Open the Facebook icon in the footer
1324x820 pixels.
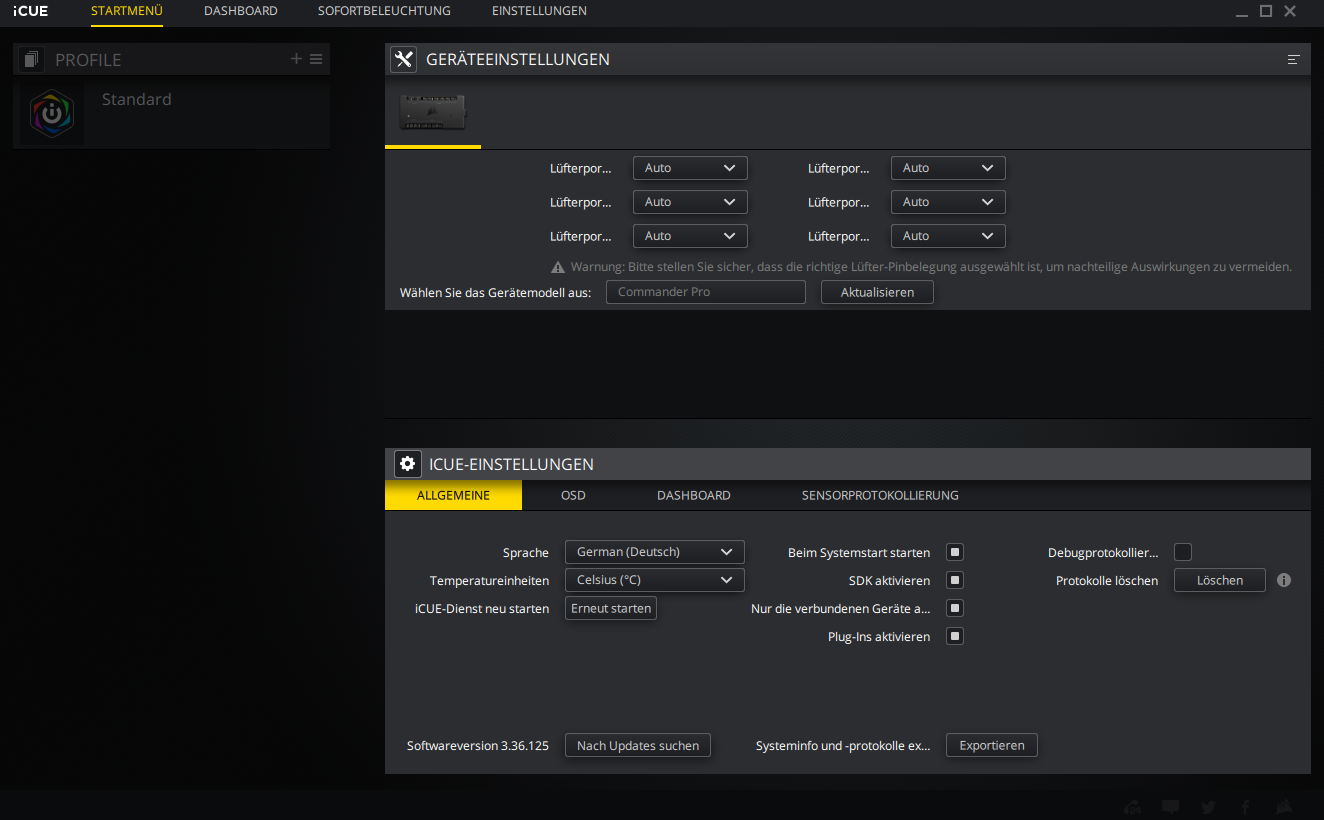(x=1245, y=807)
